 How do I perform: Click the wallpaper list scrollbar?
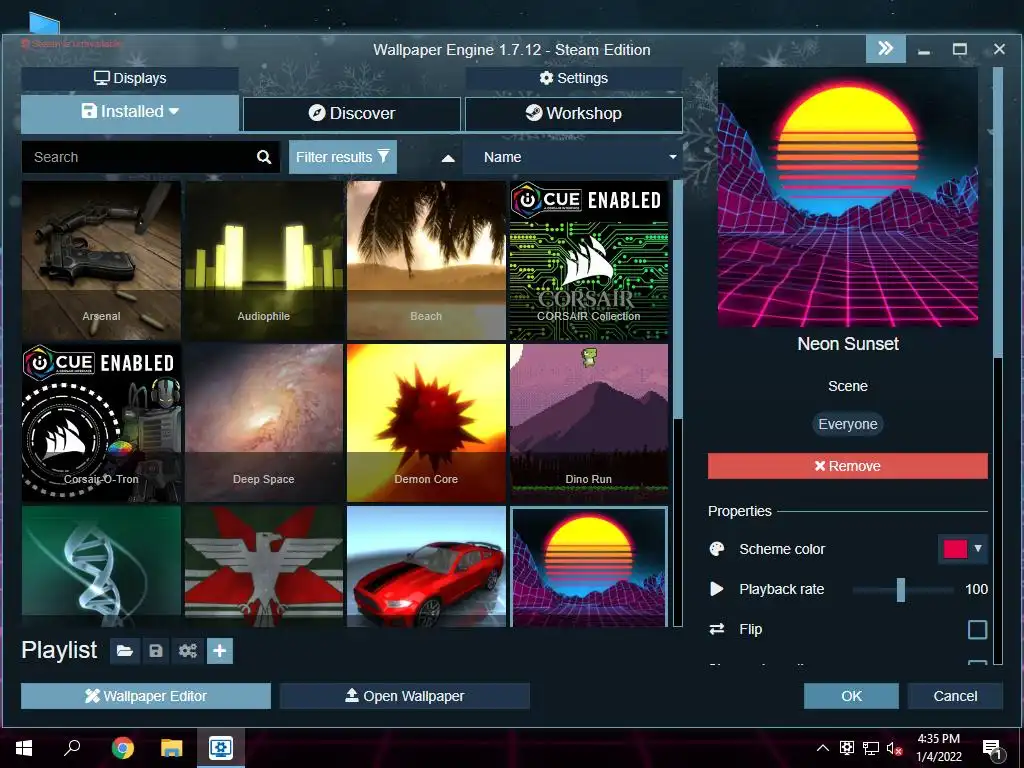[677, 300]
